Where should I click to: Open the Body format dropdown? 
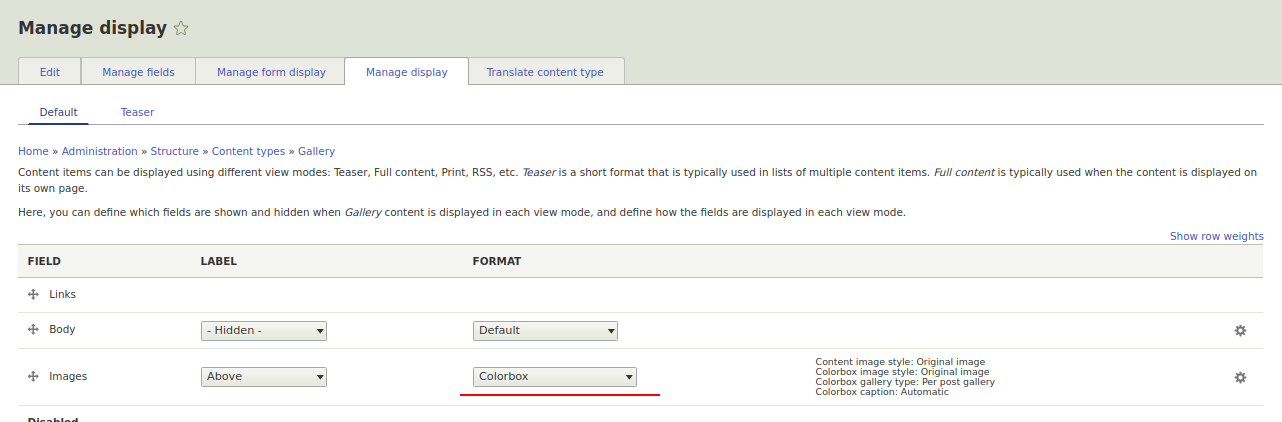pos(545,330)
